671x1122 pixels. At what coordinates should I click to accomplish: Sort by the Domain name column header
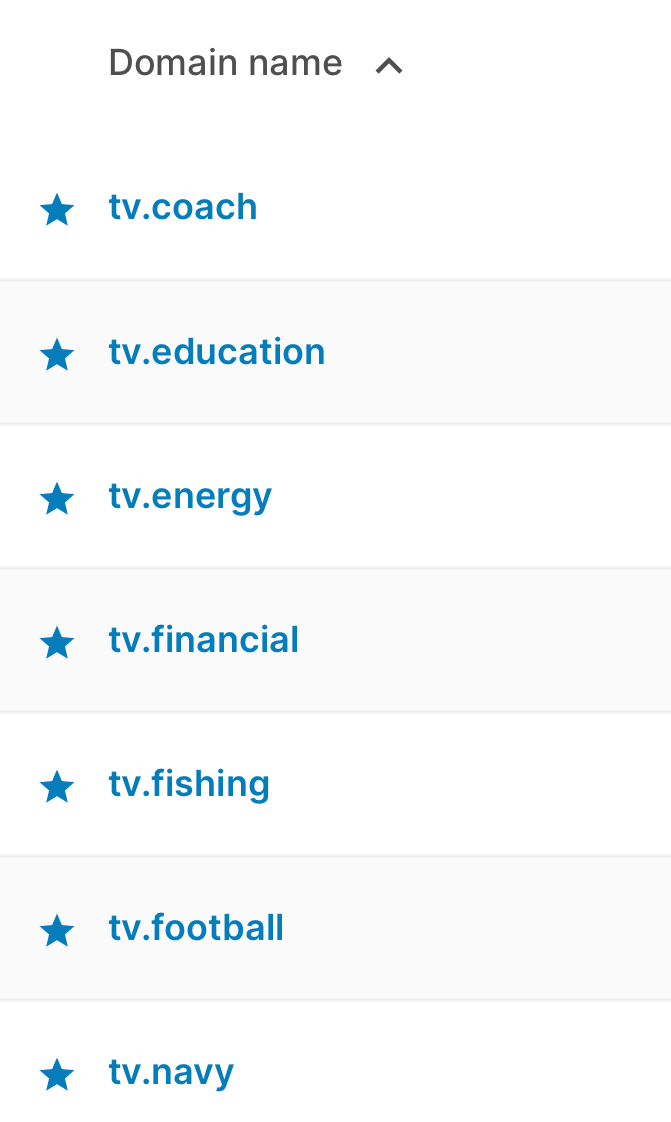(225, 63)
